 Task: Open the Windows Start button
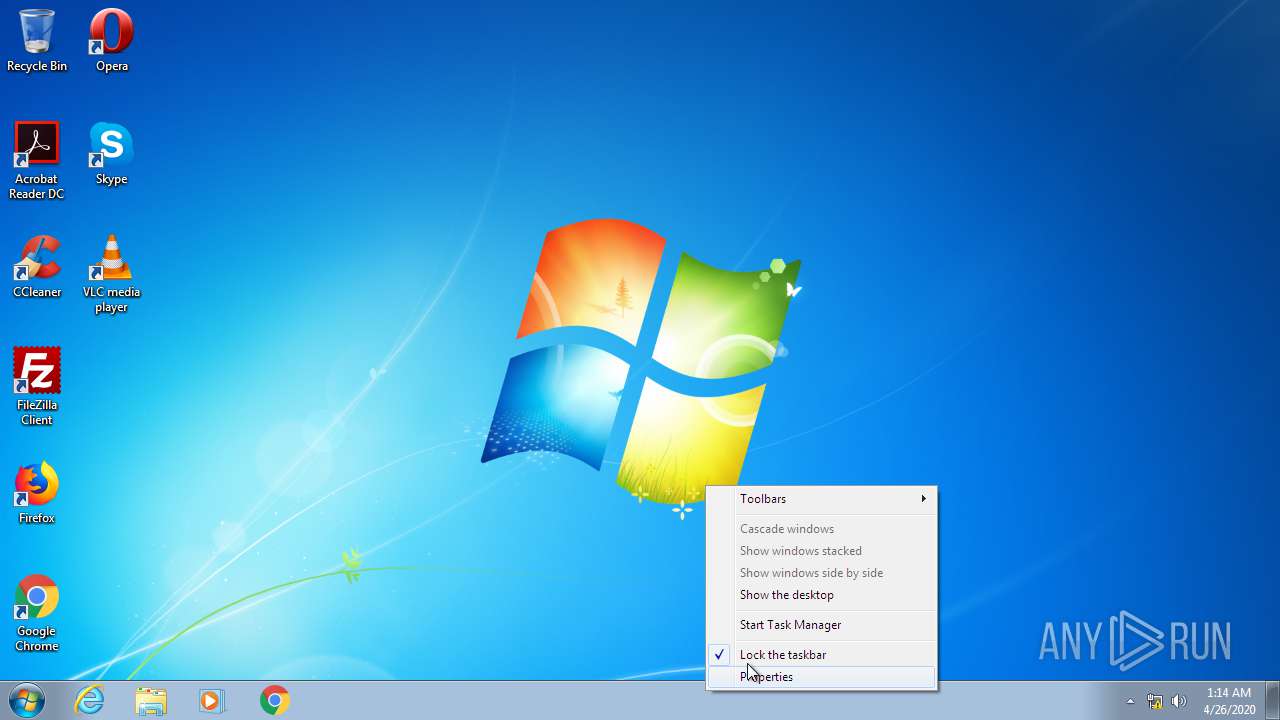(x=27, y=700)
